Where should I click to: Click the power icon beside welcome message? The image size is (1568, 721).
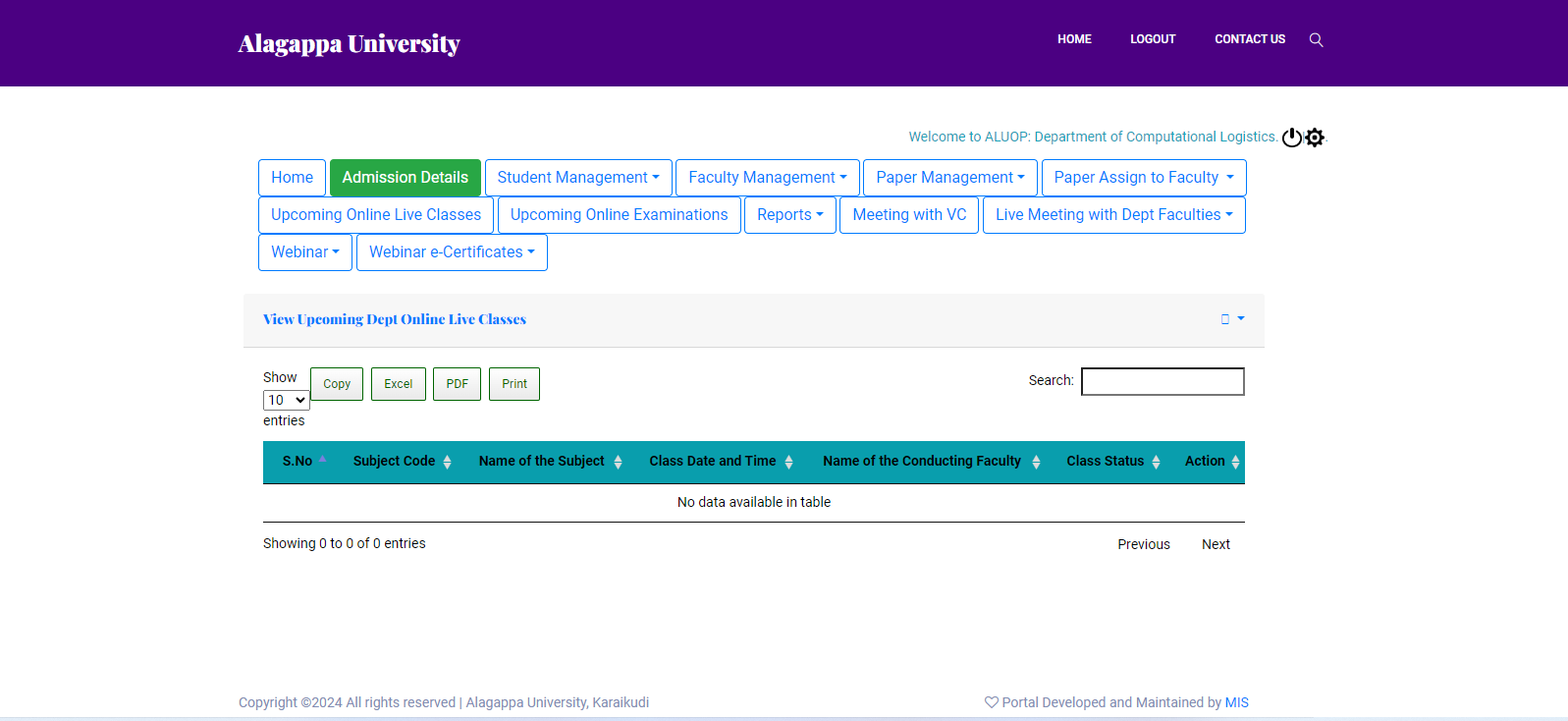pos(1292,138)
